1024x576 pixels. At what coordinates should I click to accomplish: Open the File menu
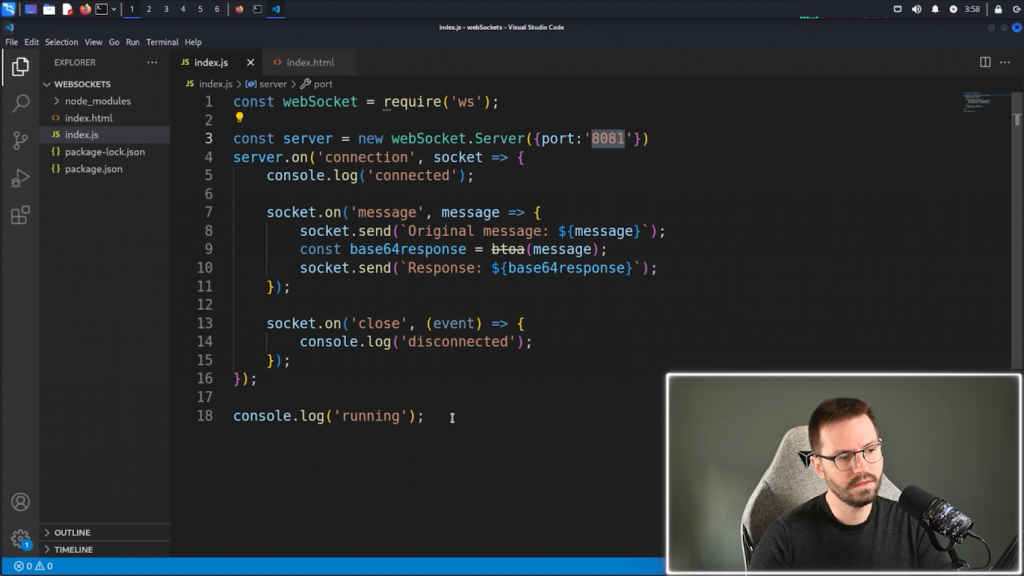[12, 42]
